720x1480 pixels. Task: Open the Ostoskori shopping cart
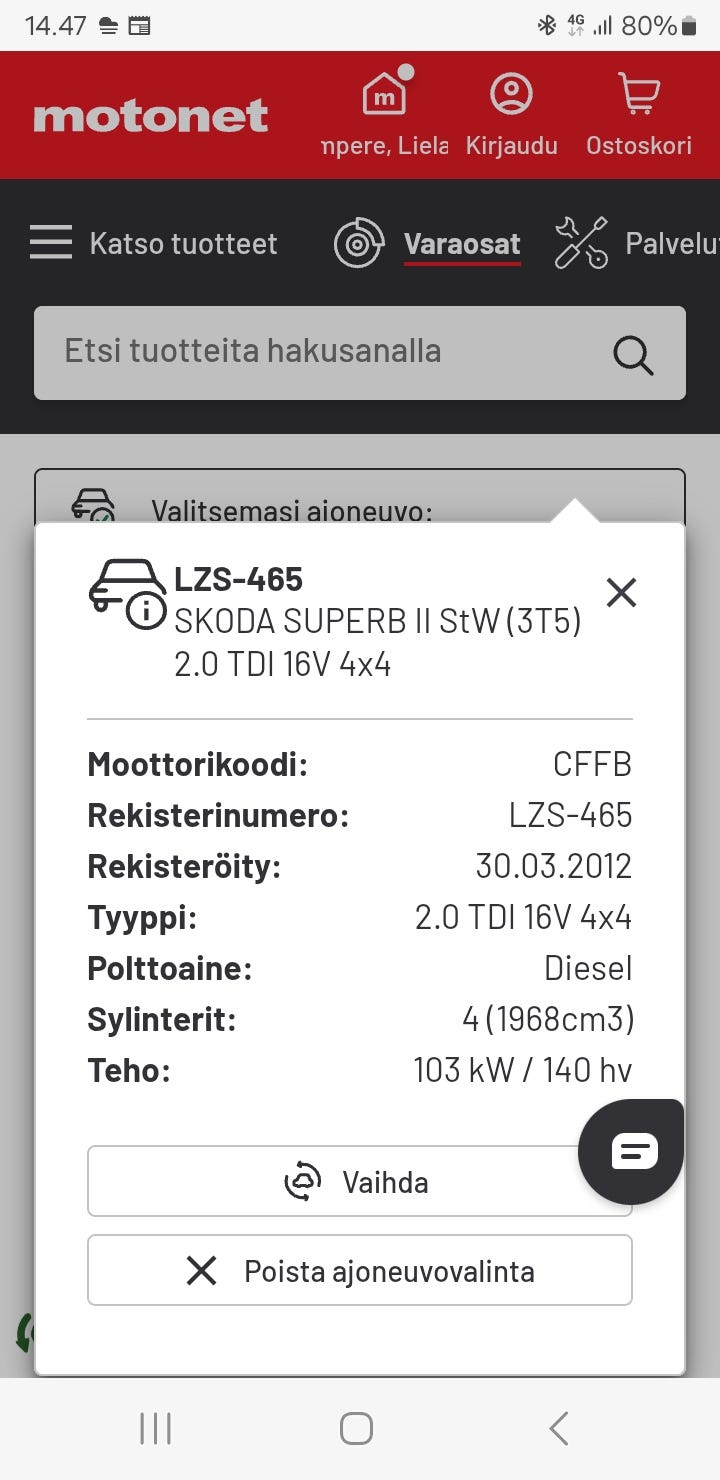pyautogui.click(x=638, y=95)
